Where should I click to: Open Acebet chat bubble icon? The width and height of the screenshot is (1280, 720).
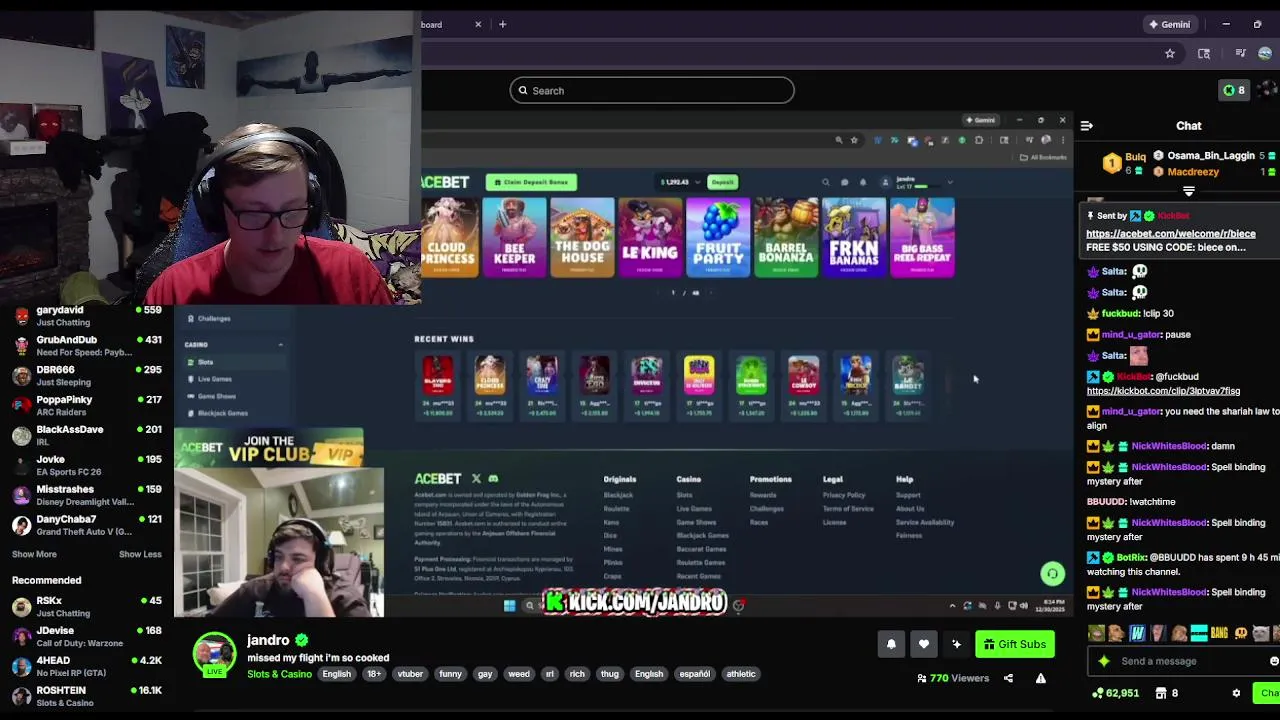pos(844,182)
